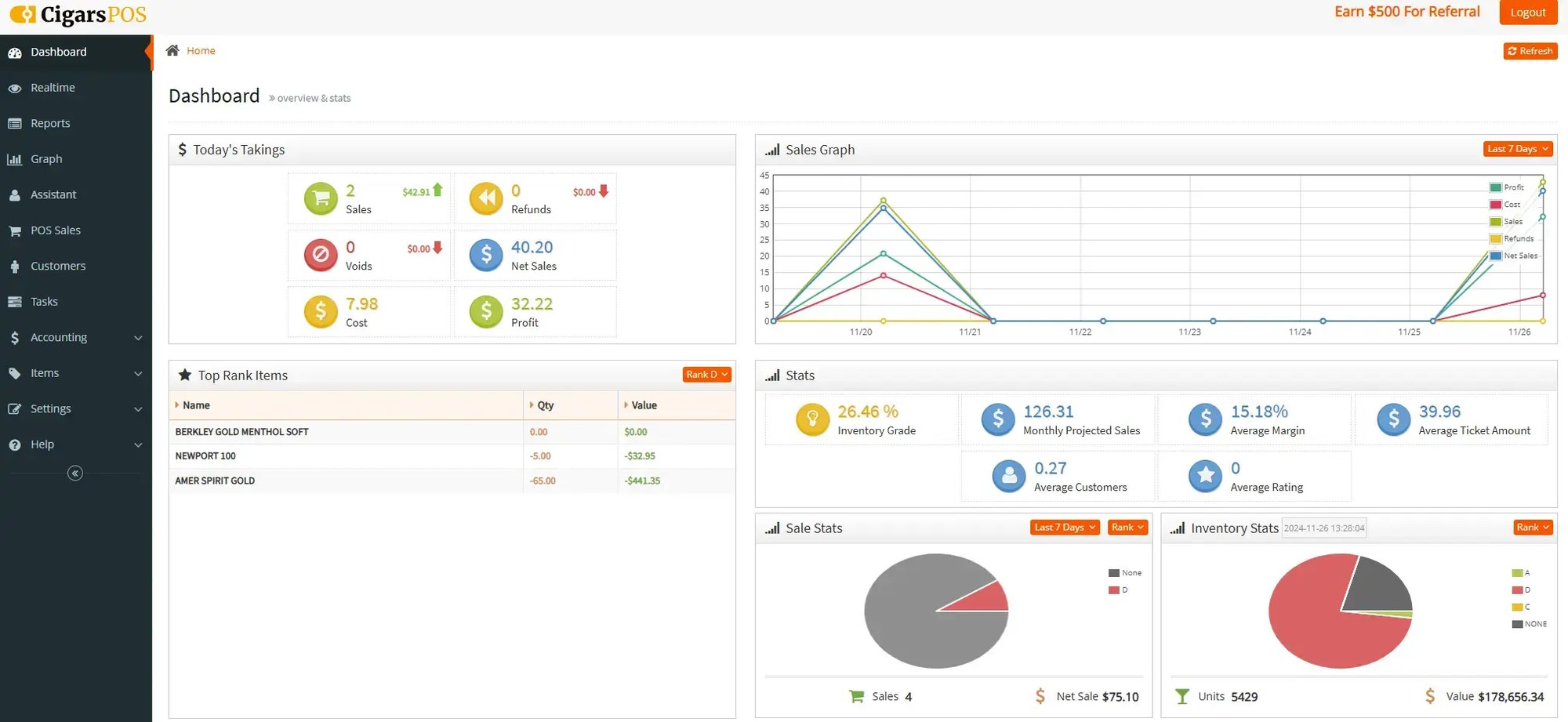Expand the Items sidebar menu chevron
Image resolution: width=1568 pixels, height=722 pixels.
[x=138, y=373]
